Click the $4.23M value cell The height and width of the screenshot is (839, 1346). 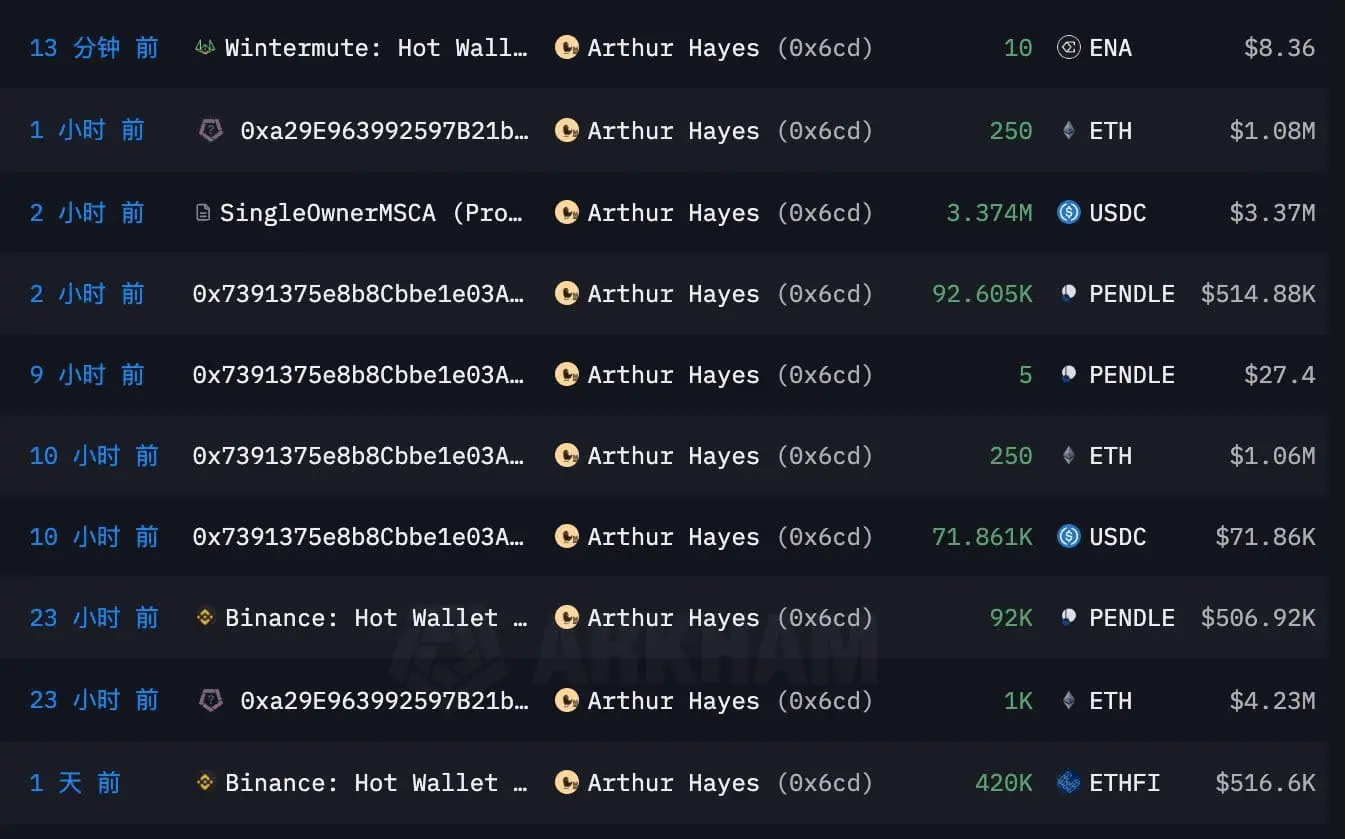(1272, 701)
